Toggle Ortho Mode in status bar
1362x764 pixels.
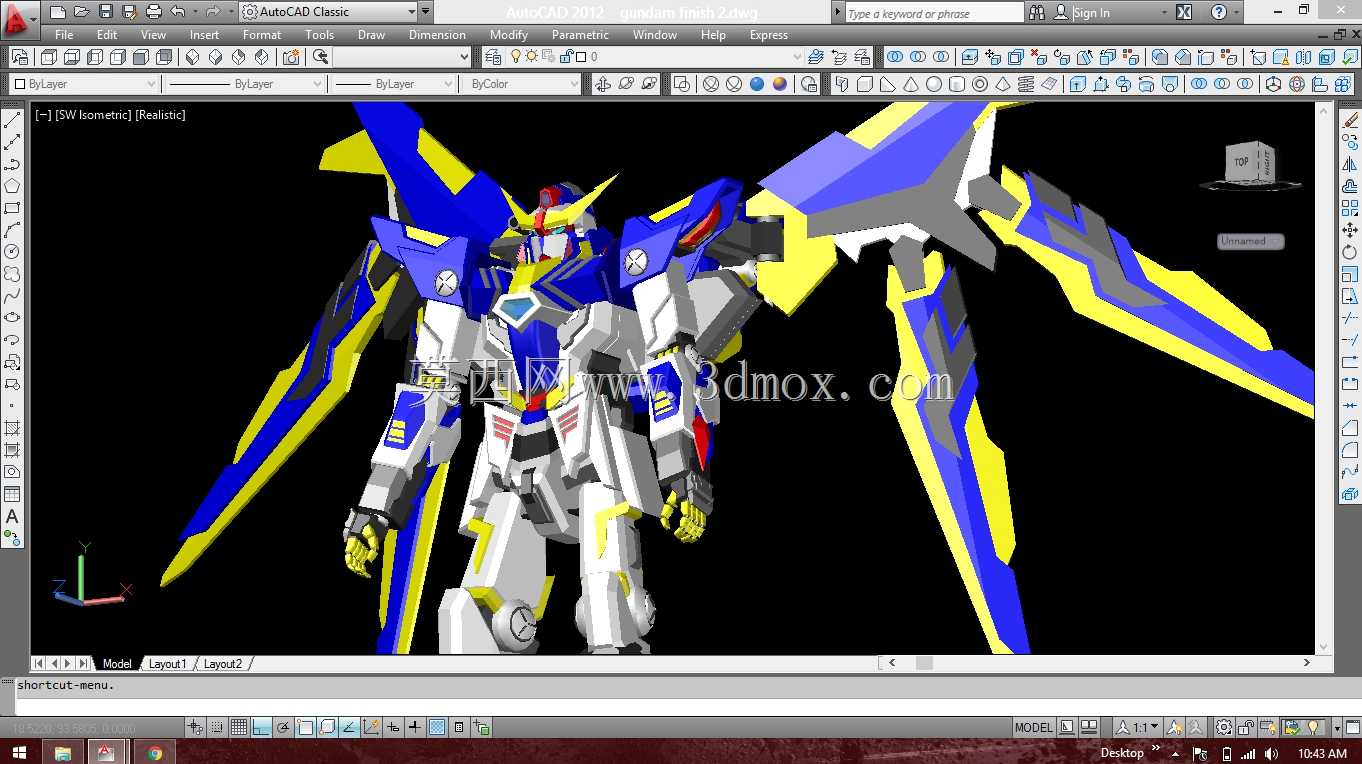(261, 727)
